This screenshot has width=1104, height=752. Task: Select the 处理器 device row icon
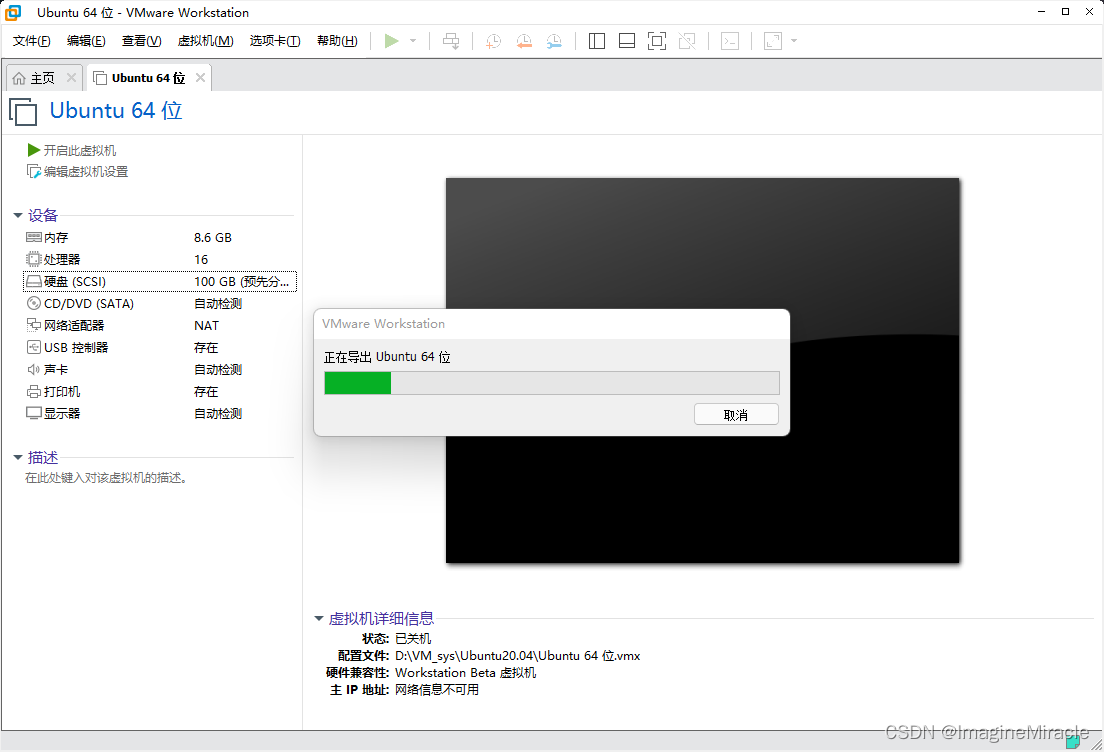34,259
